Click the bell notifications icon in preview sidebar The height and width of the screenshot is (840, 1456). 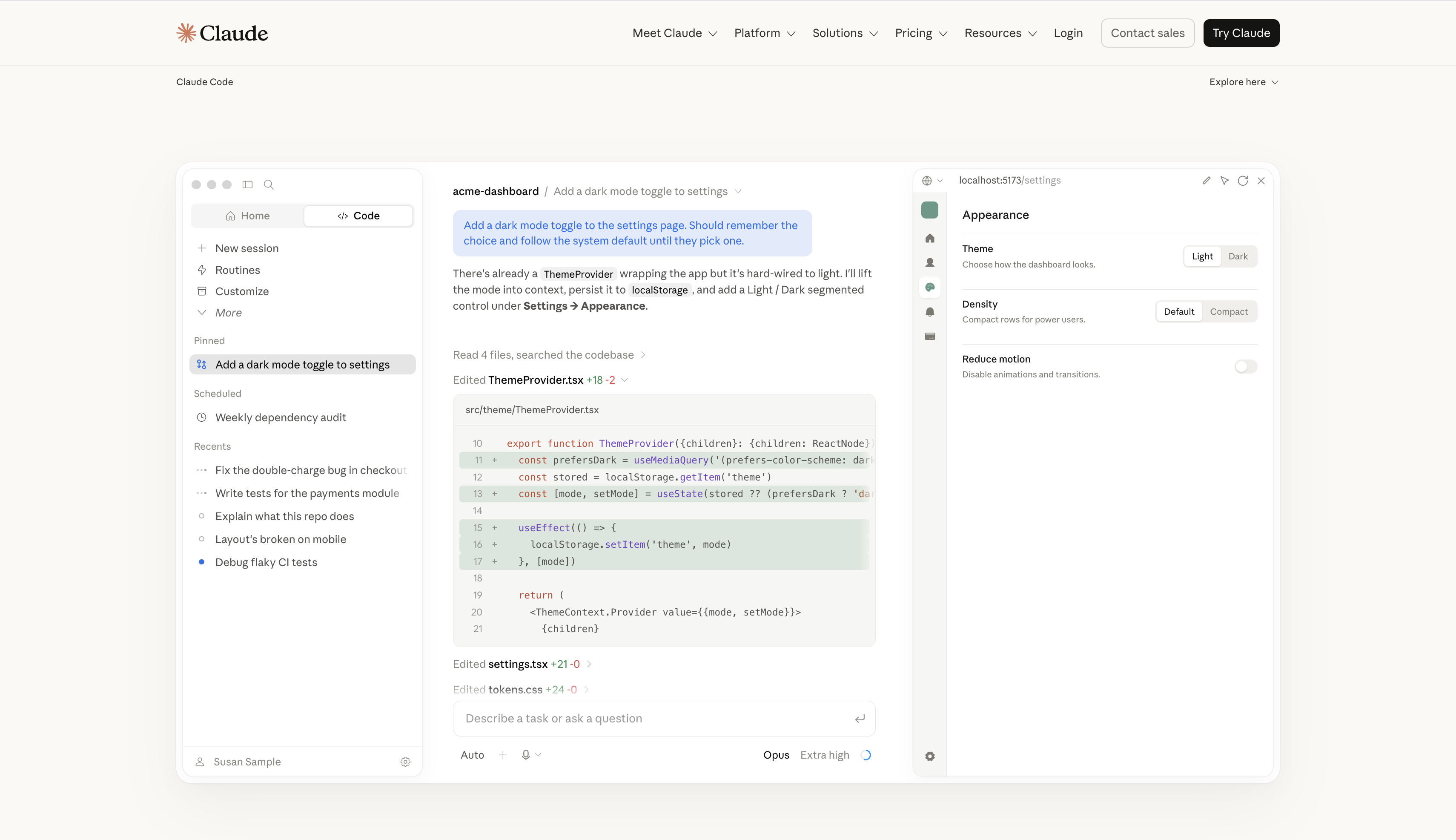click(x=929, y=312)
